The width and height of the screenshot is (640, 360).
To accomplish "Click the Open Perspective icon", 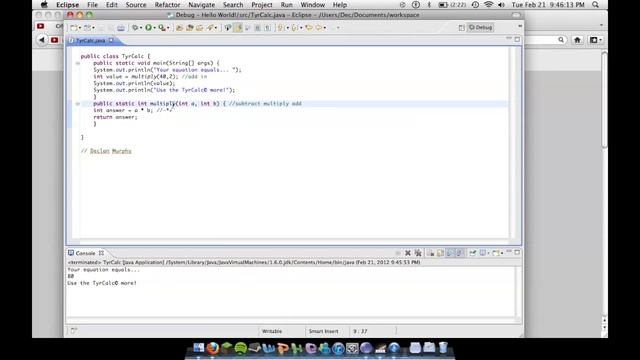I will pos(461,27).
